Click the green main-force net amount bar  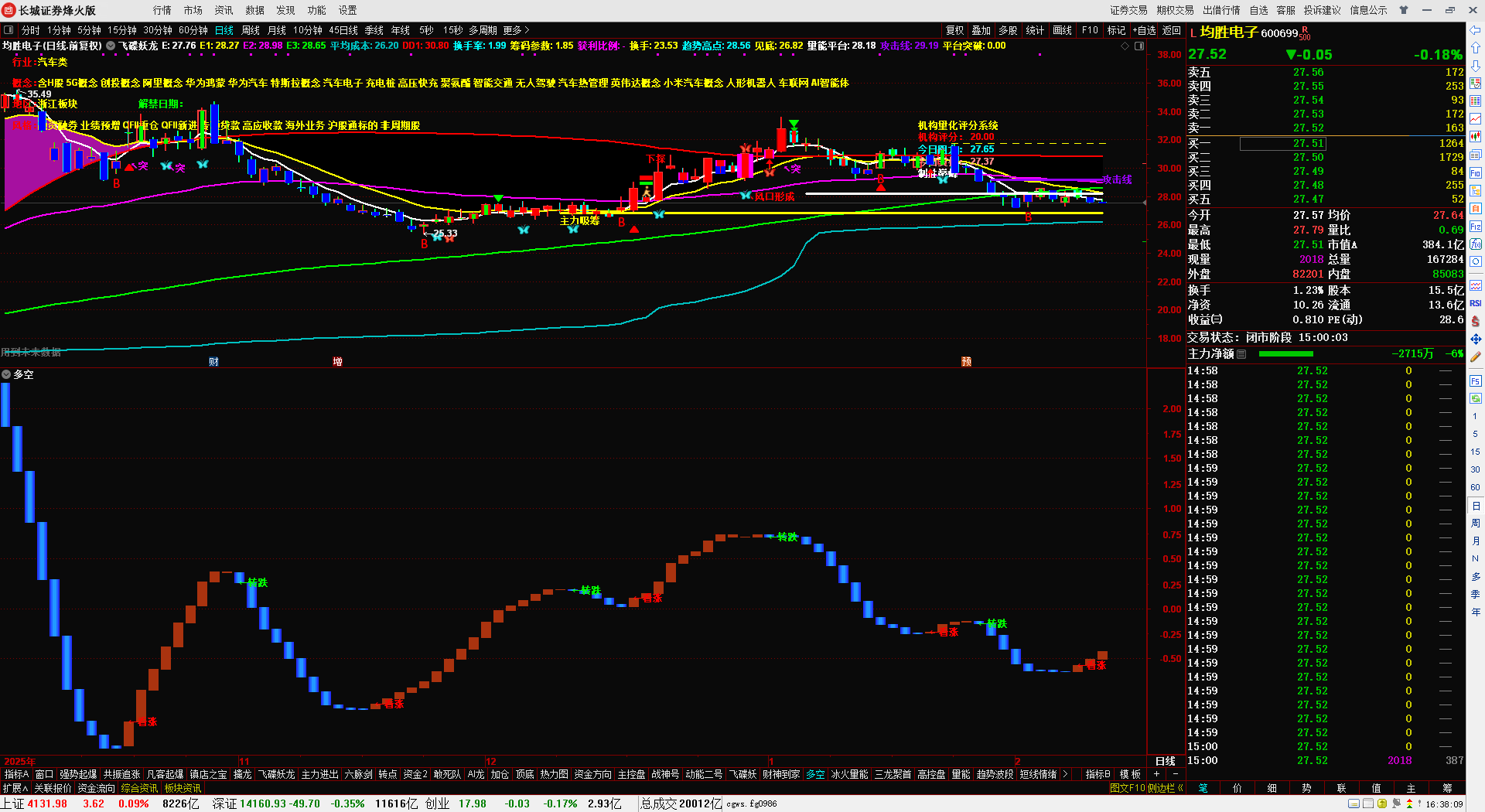[x=1285, y=354]
